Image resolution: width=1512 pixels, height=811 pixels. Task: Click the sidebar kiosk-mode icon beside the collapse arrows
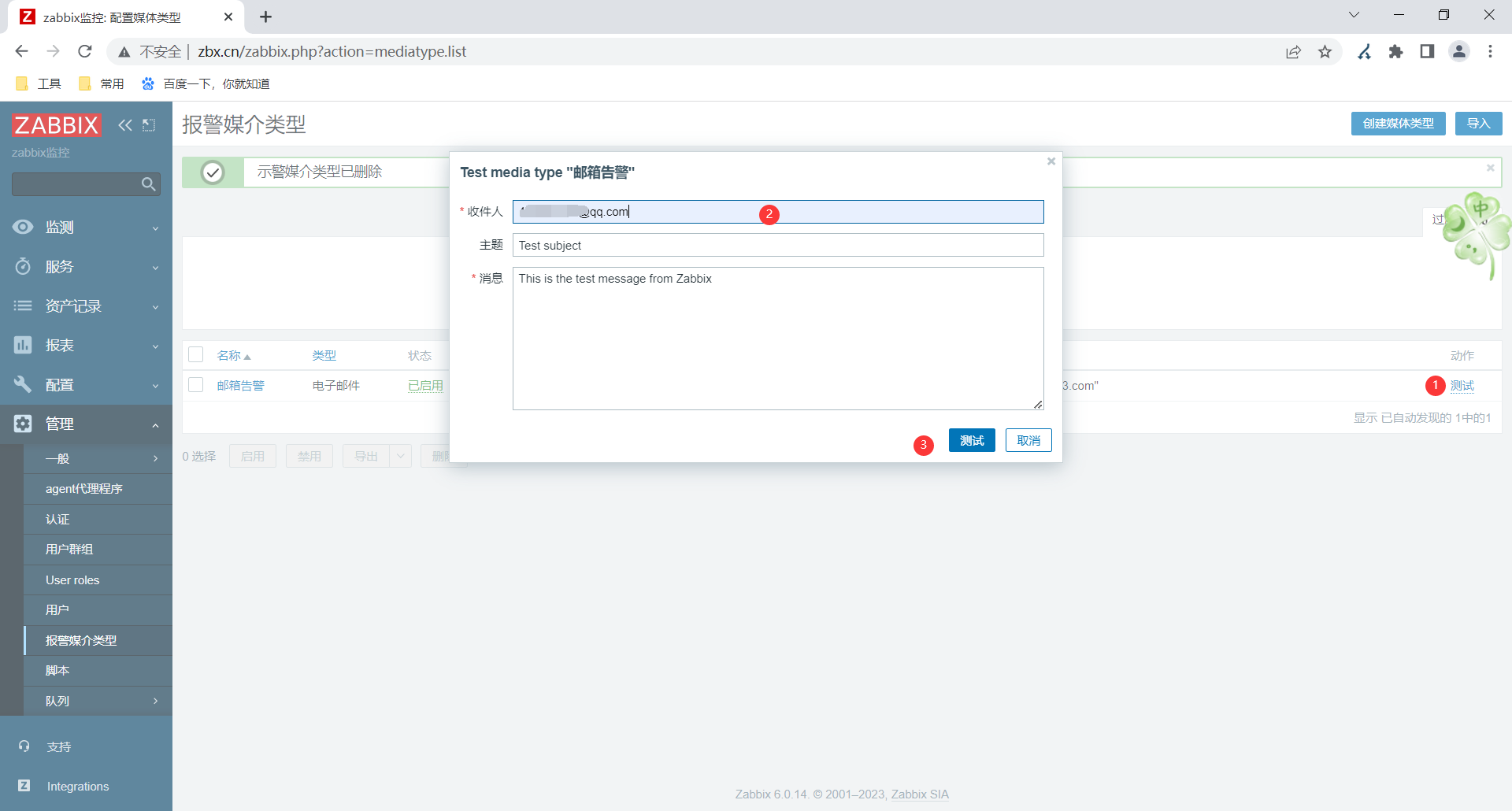tap(149, 125)
